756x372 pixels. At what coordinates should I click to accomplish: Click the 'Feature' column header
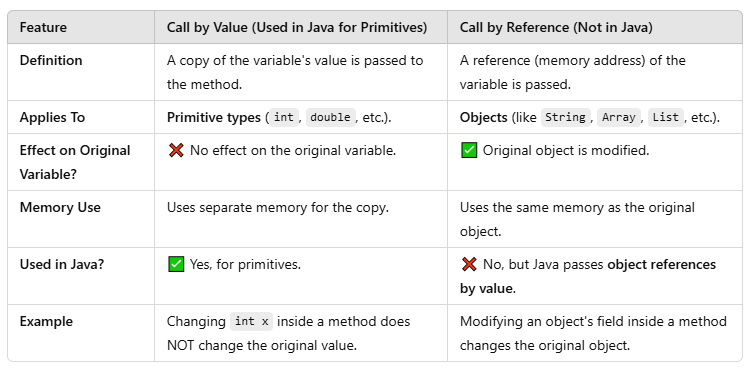(x=43, y=27)
